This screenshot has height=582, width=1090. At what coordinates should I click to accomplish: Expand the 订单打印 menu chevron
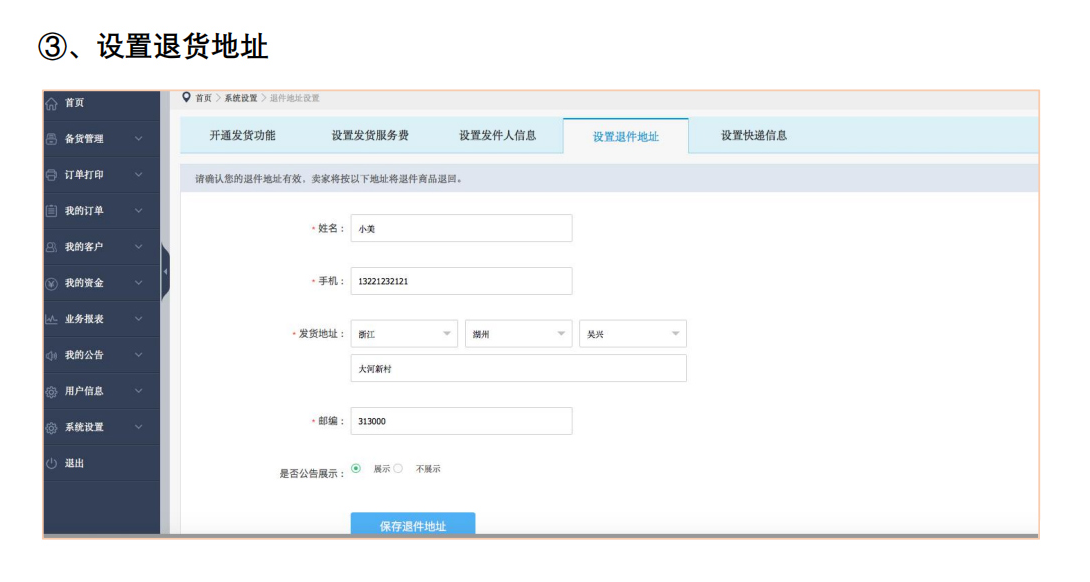pyautogui.click(x=138, y=175)
